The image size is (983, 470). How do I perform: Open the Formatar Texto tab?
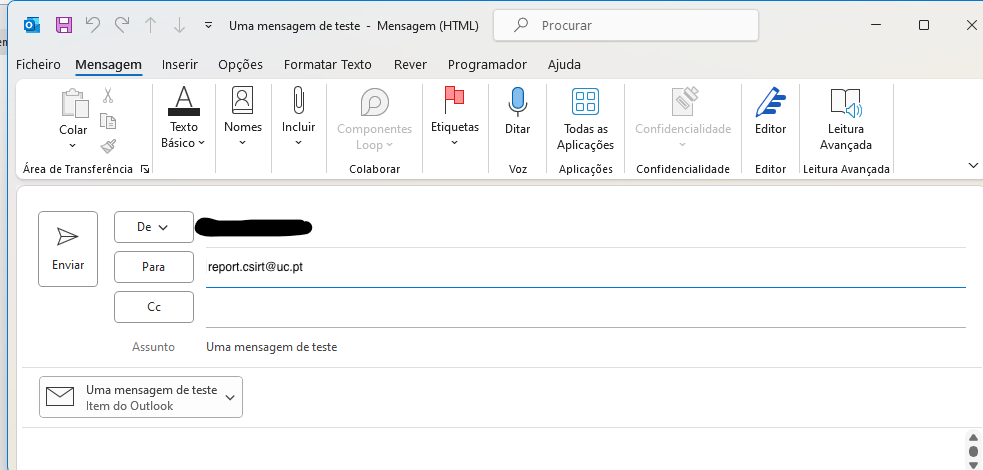click(327, 65)
